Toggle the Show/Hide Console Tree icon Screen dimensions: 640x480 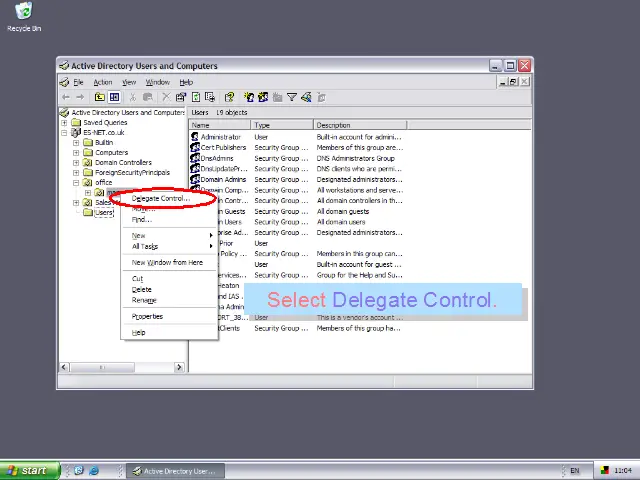click(114, 97)
